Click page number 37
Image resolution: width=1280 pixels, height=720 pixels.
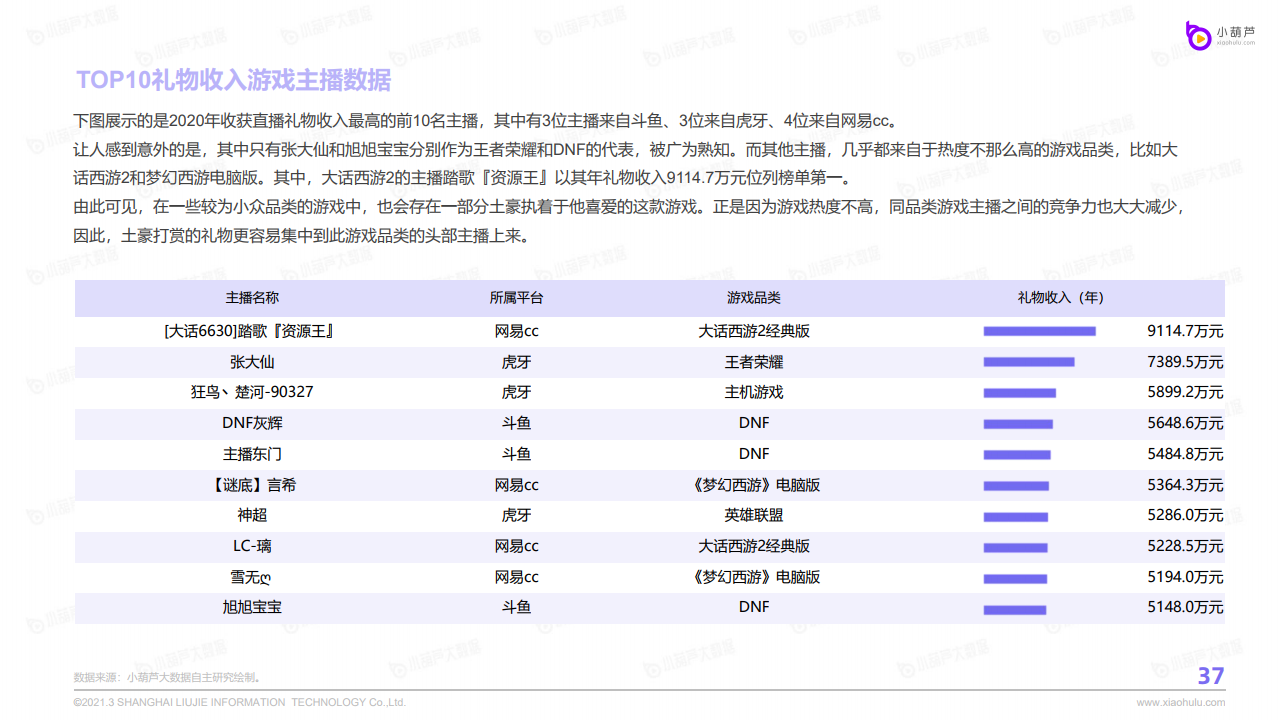point(1210,676)
